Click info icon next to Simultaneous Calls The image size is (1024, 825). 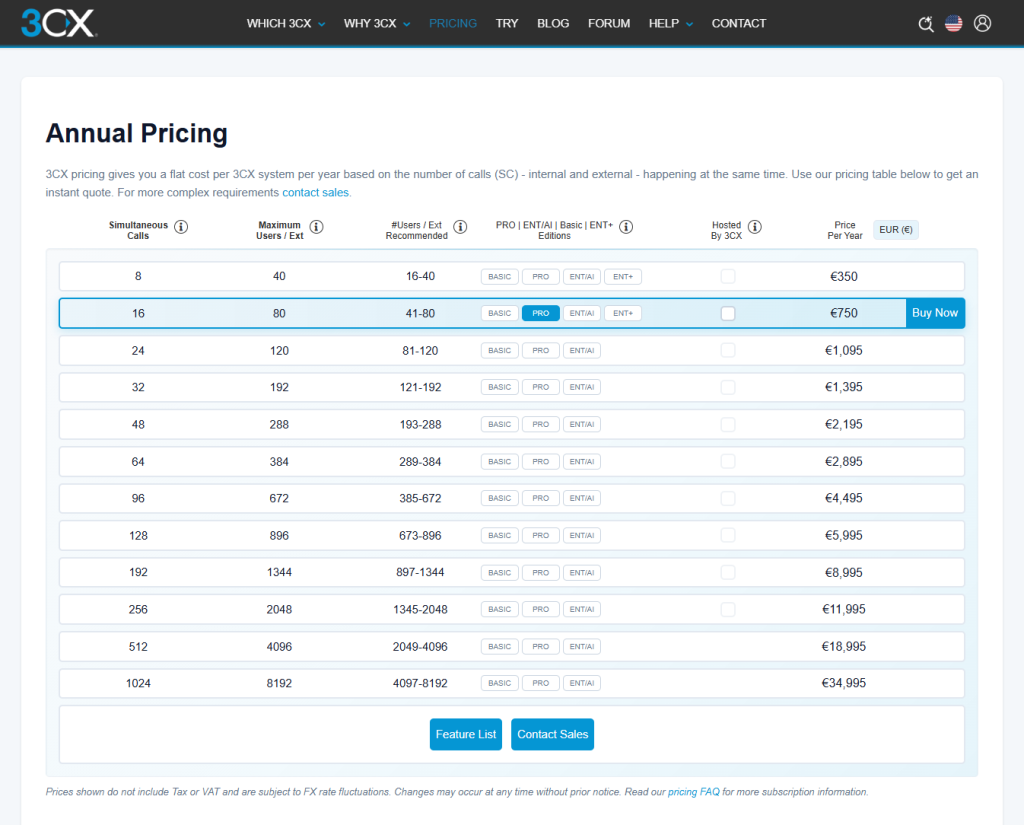pyautogui.click(x=181, y=227)
